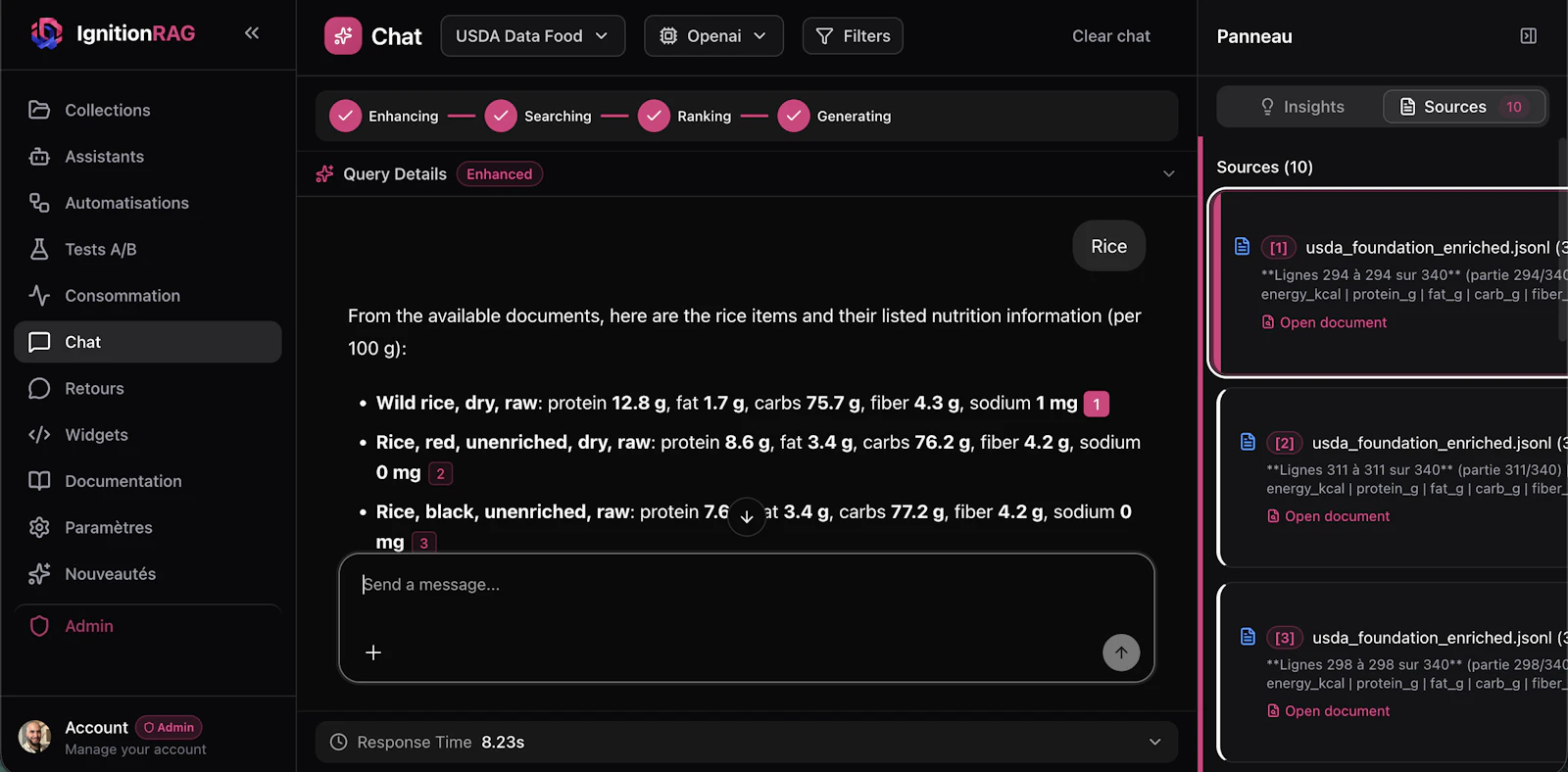Click the Sources (10) heading
The image size is (1568, 772).
point(1264,168)
